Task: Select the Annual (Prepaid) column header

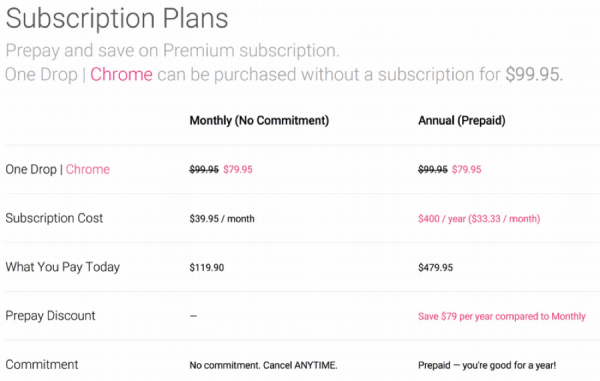Action: point(461,120)
